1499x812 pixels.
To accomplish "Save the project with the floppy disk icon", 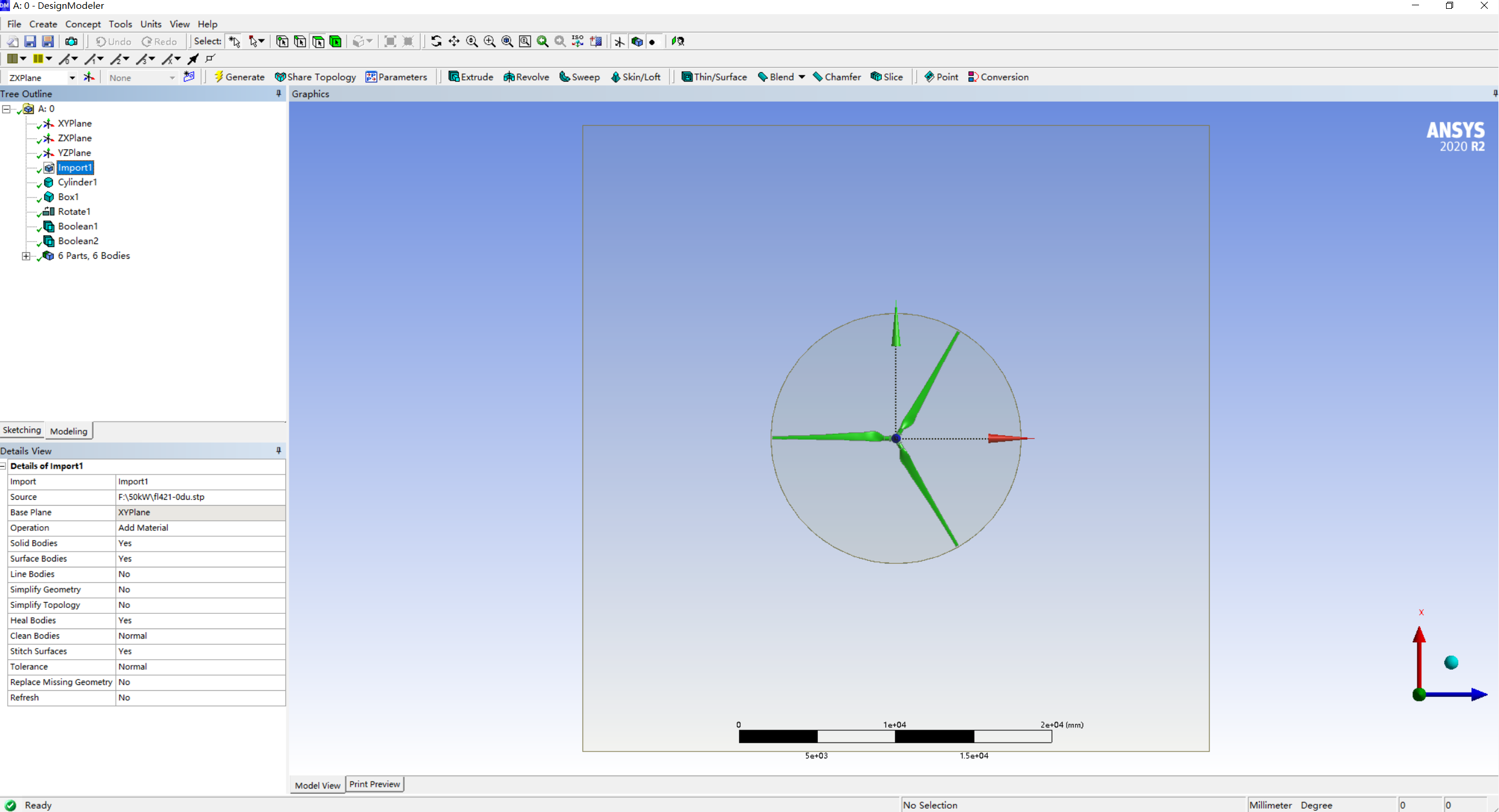I will [30, 41].
